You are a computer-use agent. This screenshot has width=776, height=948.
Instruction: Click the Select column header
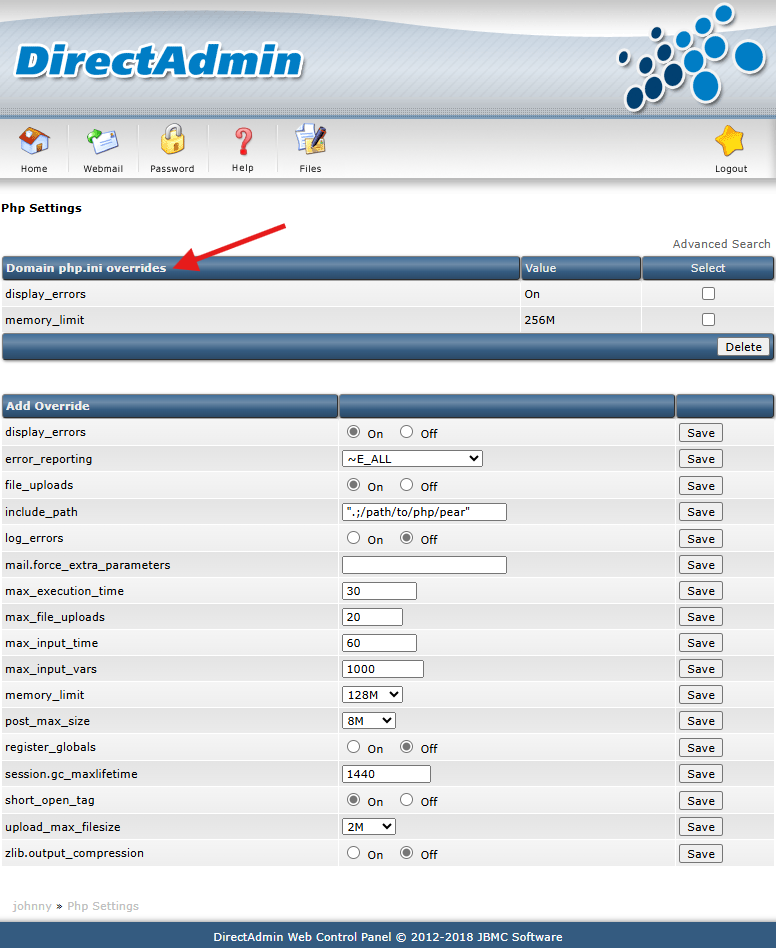click(x=708, y=268)
